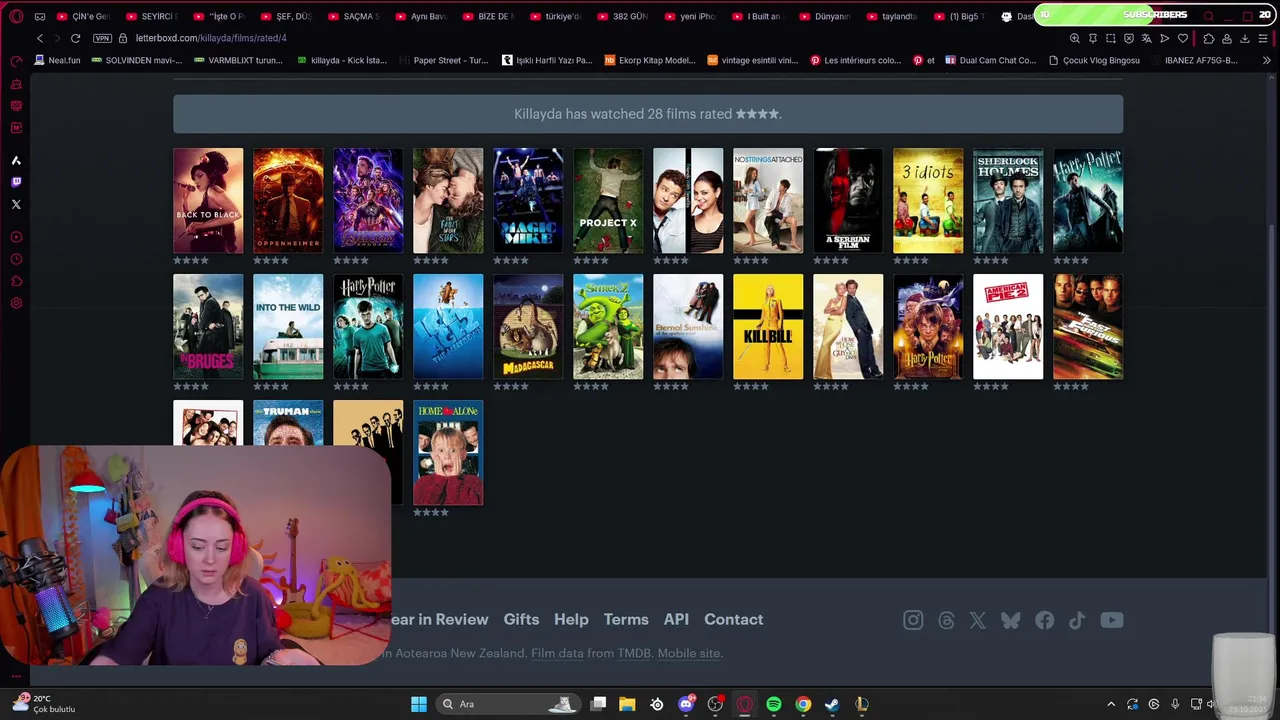1280x720 pixels.
Task: Click the taskbar Ara search box
Action: pyautogui.click(x=509, y=704)
